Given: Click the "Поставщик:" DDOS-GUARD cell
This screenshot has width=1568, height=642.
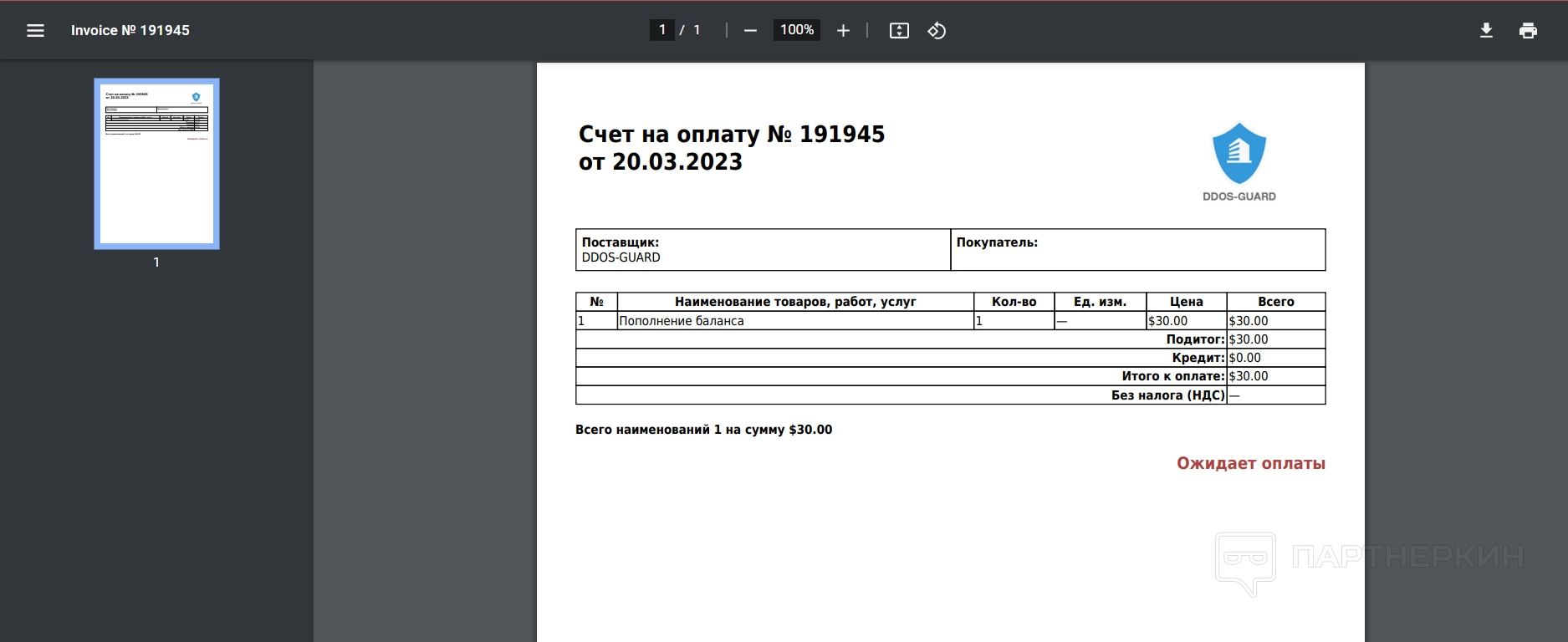Looking at the screenshot, I should pos(762,250).
